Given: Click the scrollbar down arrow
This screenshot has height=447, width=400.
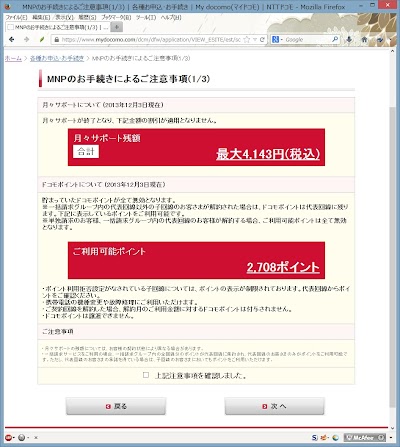Looking at the screenshot, I should (392, 428).
